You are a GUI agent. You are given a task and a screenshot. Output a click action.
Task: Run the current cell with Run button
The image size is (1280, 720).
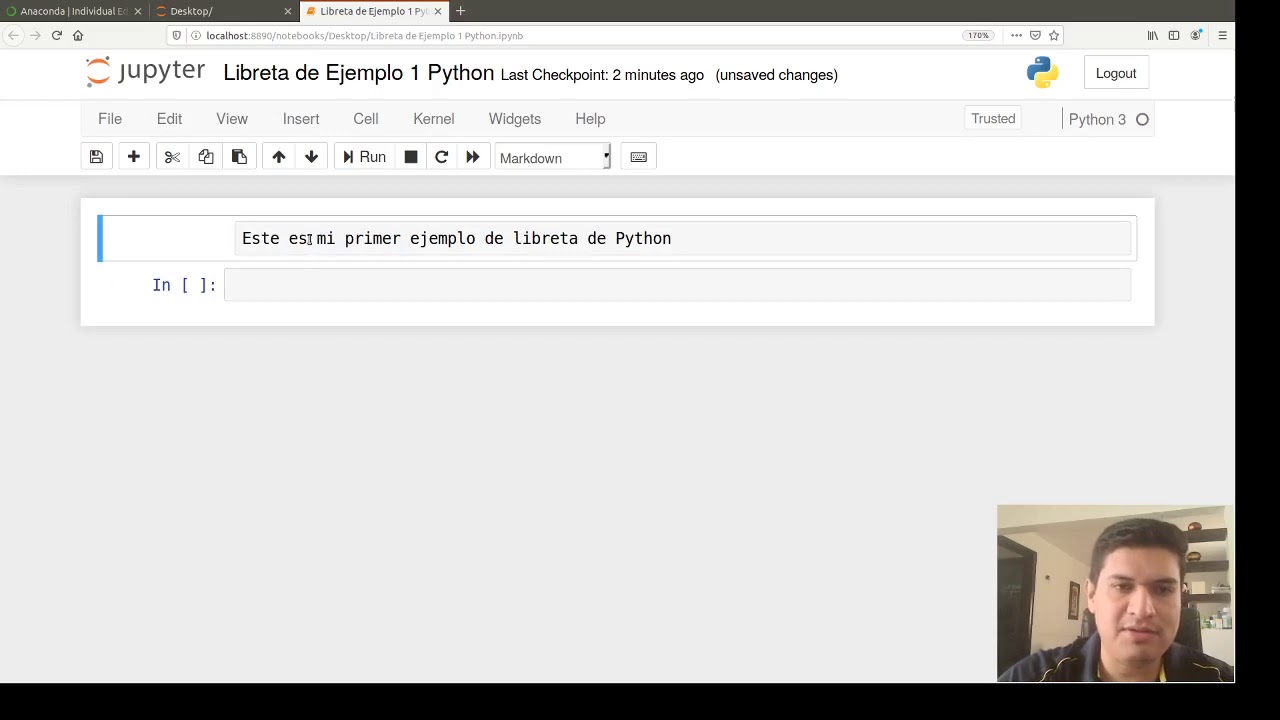364,157
